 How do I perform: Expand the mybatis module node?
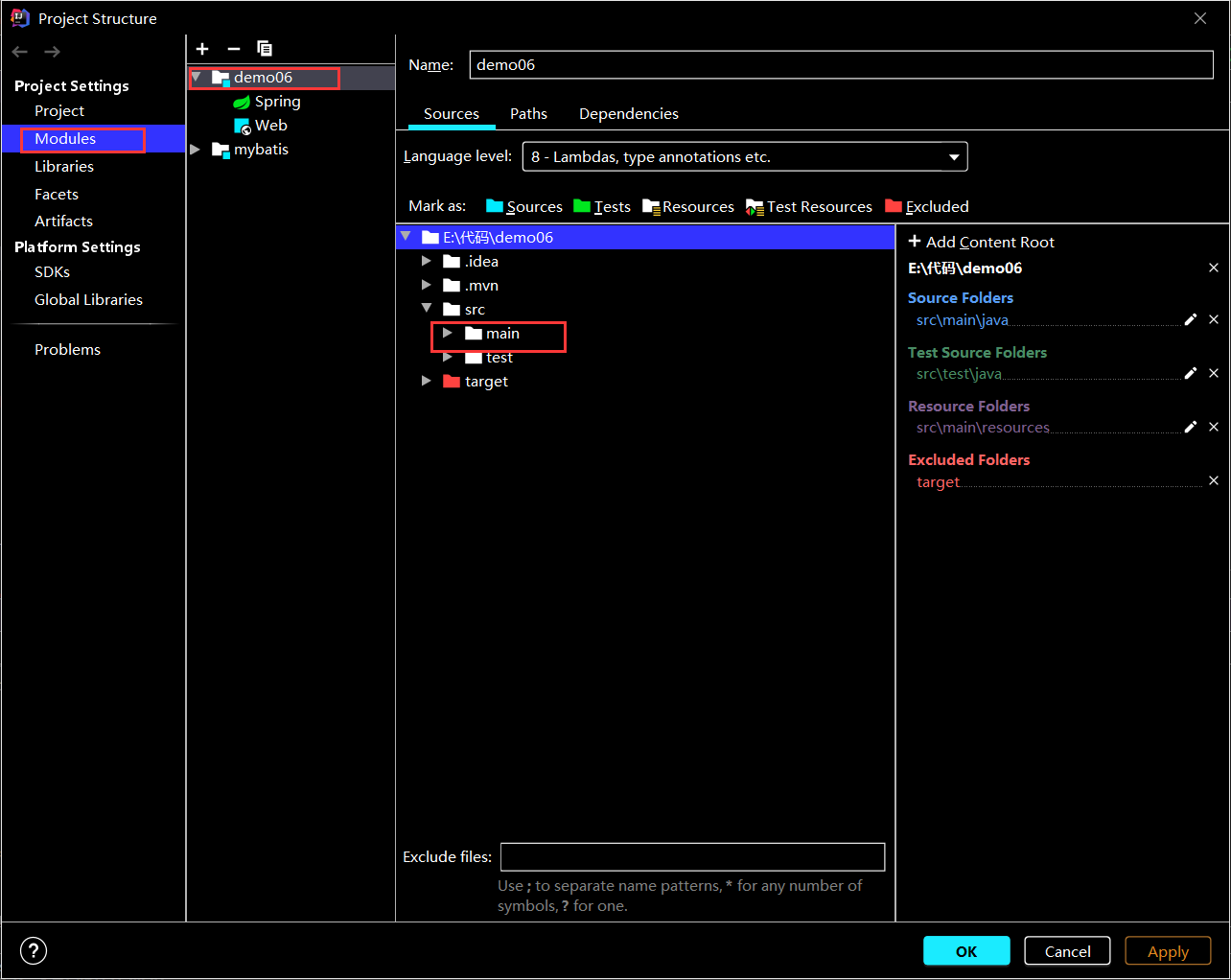[196, 150]
